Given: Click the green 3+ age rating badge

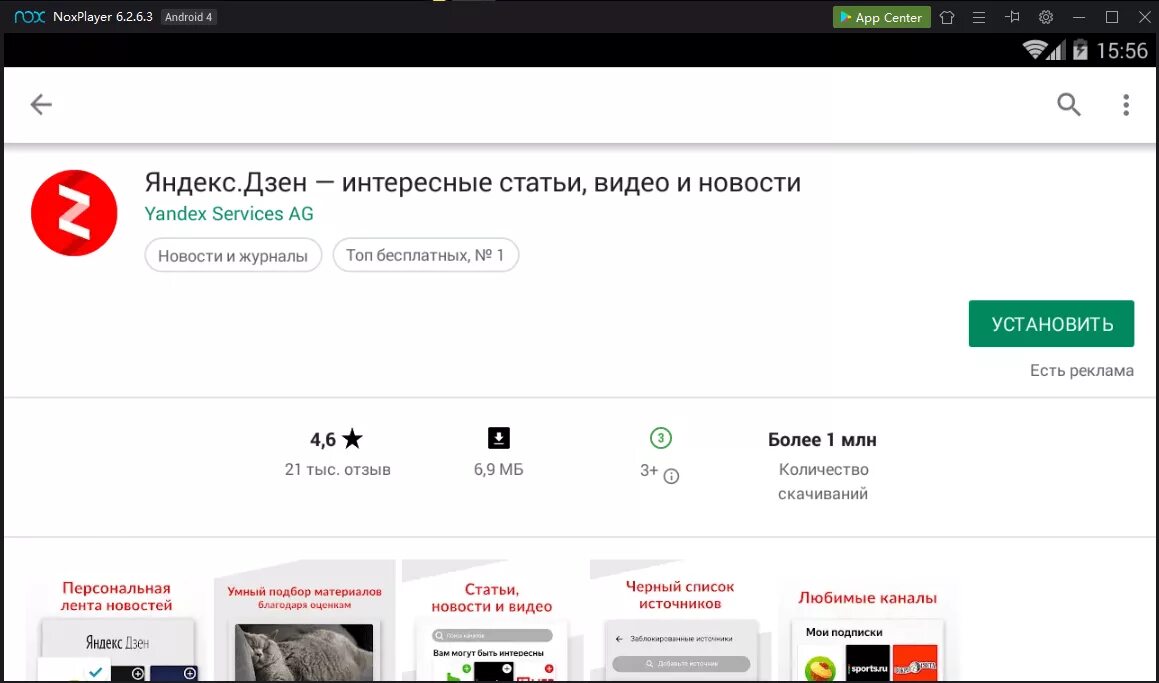Looking at the screenshot, I should coord(660,438).
